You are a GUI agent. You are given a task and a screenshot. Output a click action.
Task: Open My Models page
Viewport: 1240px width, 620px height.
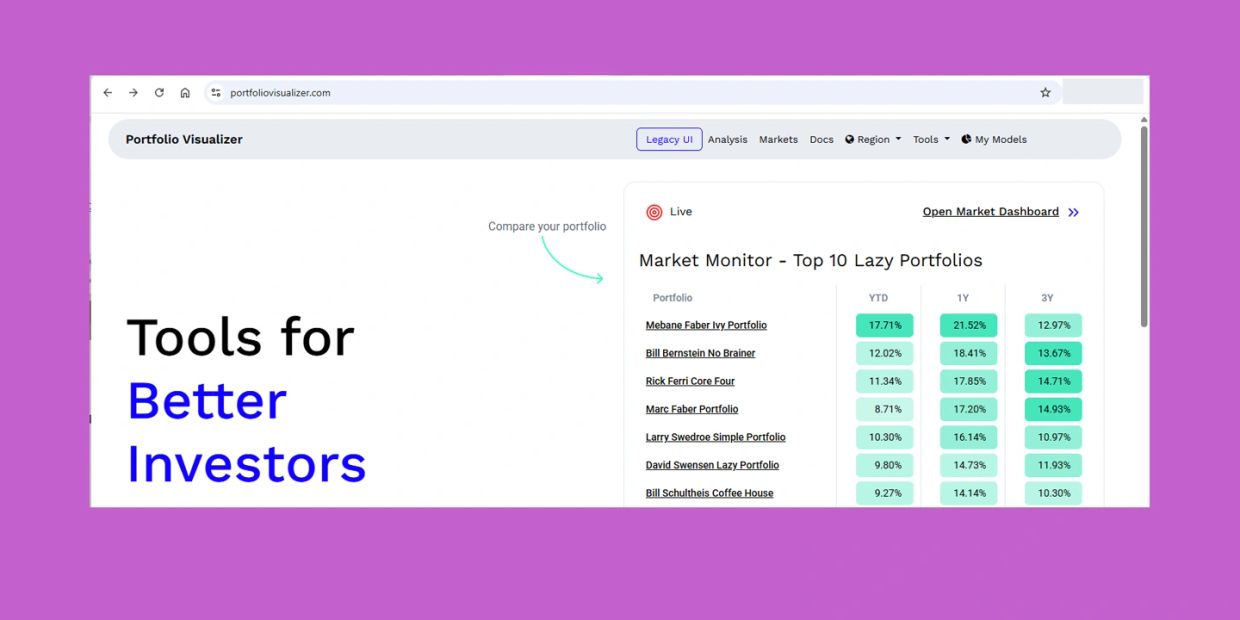994,140
